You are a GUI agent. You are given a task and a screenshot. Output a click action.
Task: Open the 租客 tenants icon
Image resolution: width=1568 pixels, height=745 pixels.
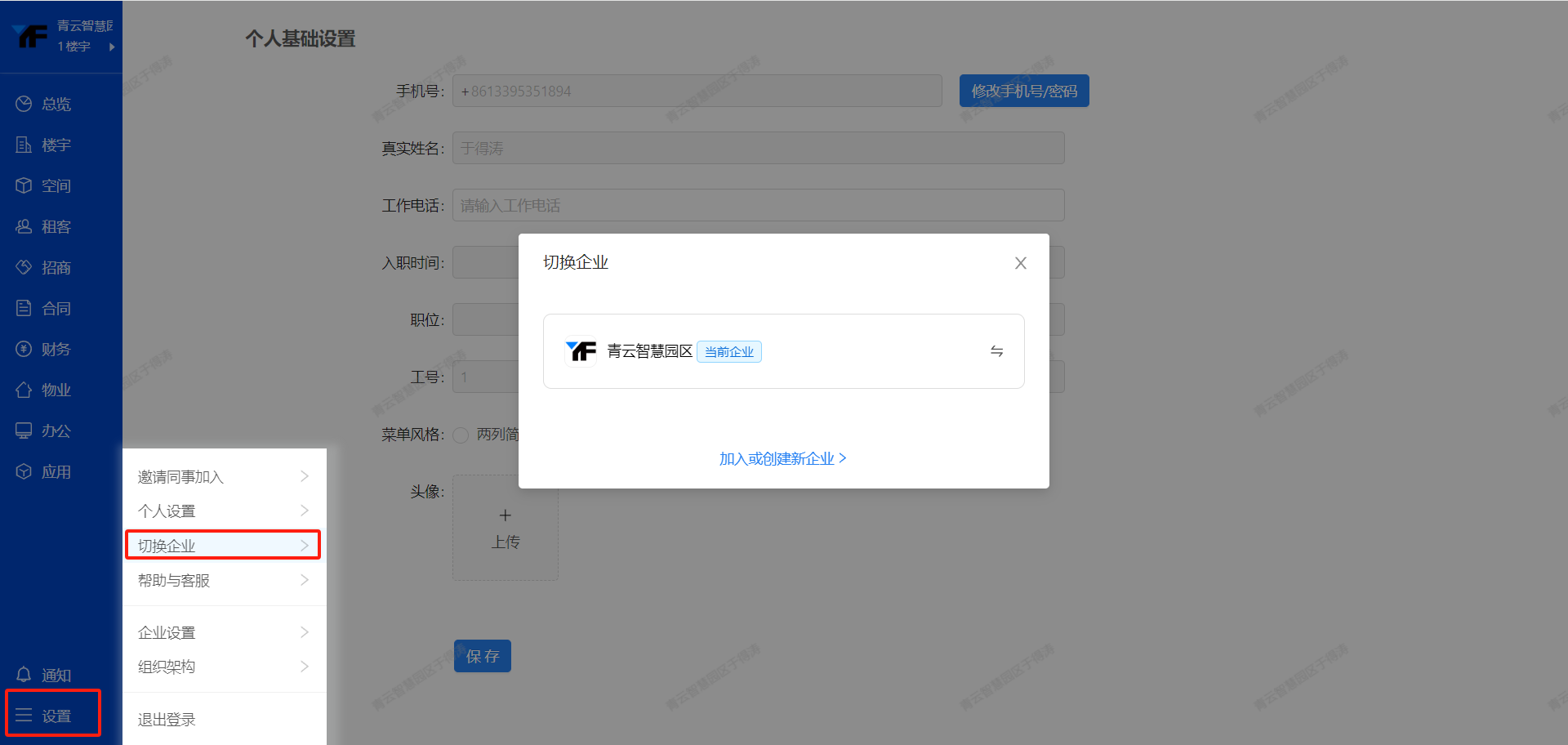point(24,226)
